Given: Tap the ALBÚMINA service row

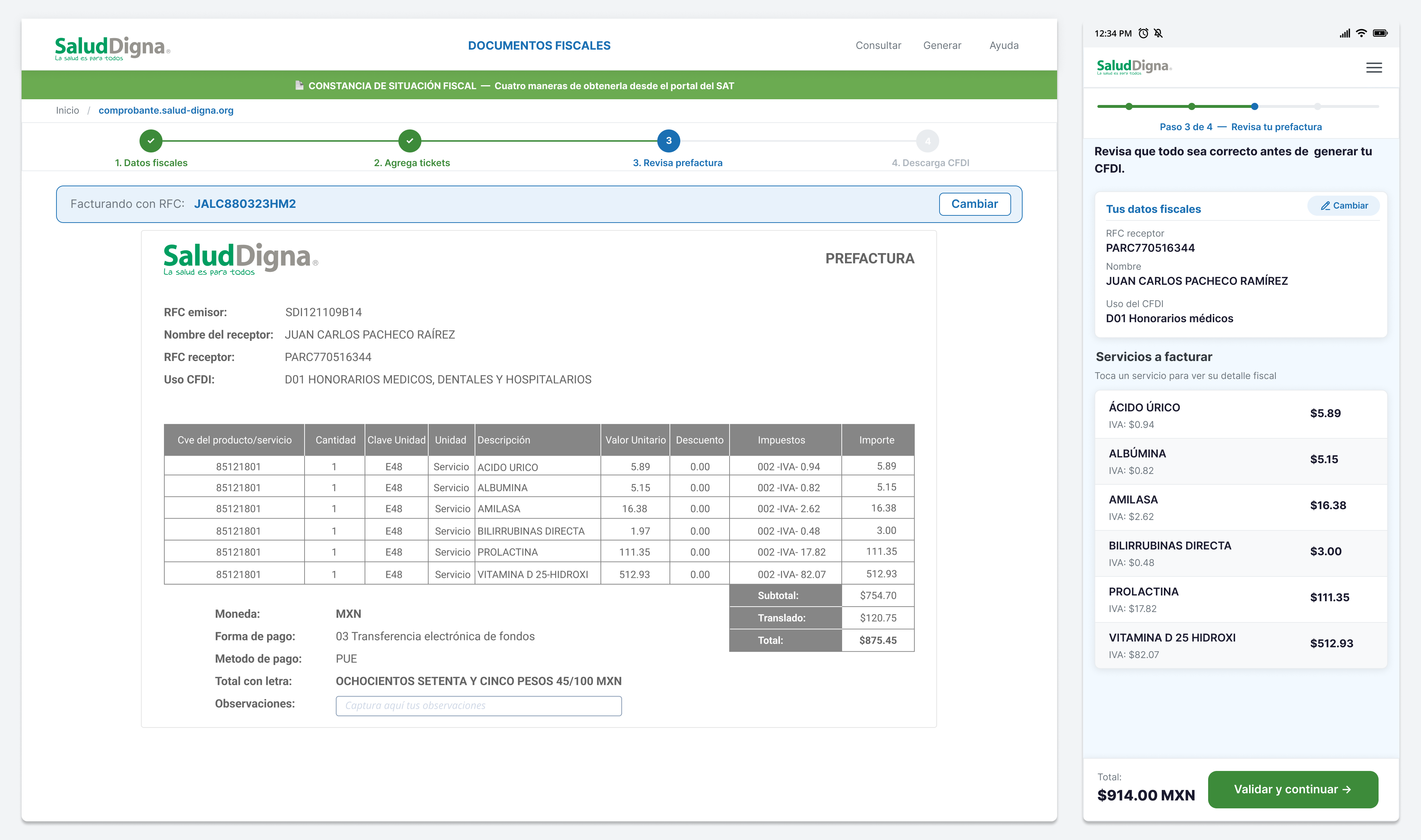Looking at the screenshot, I should click(x=1240, y=461).
